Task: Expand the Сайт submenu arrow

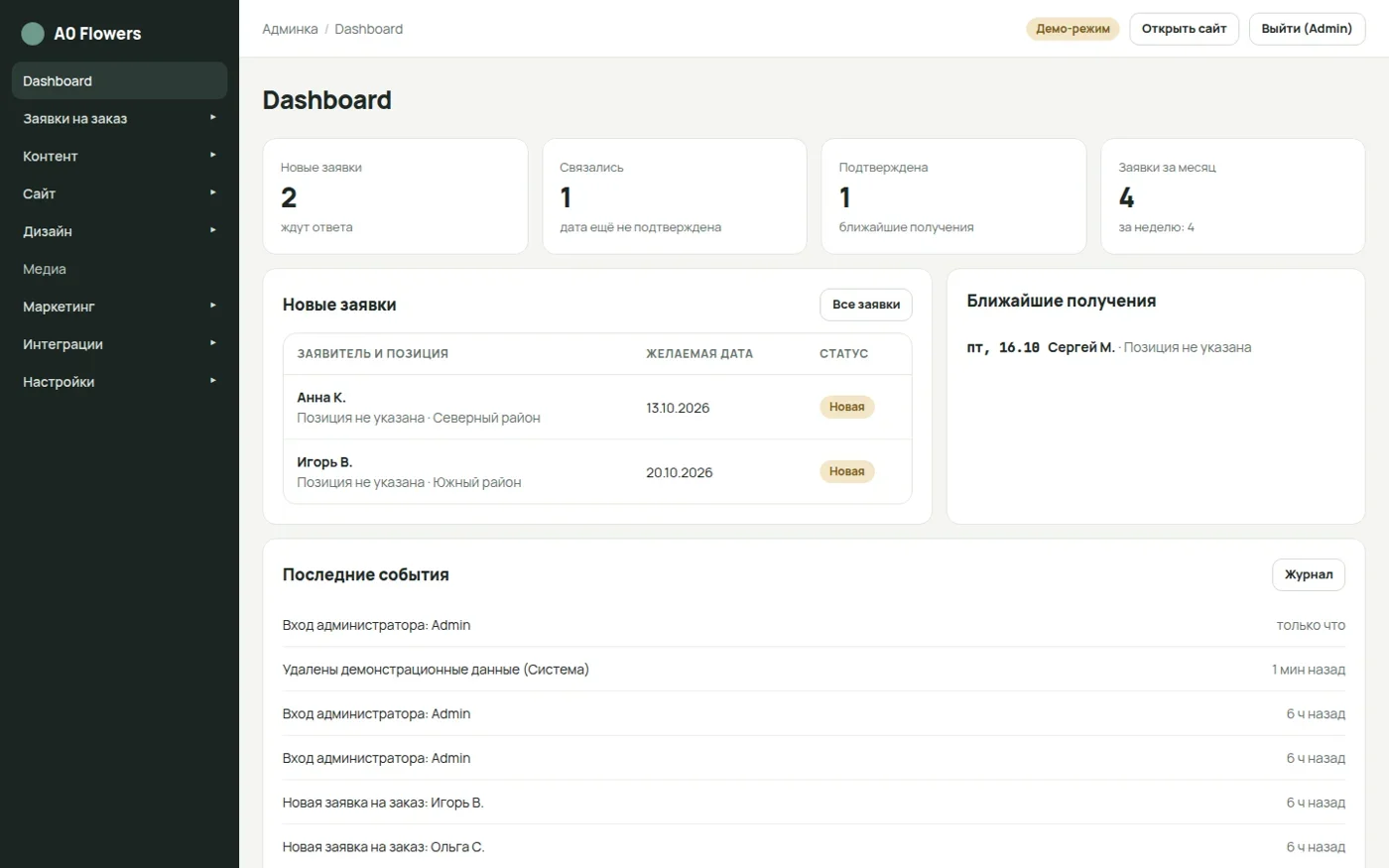Action: 212,193
